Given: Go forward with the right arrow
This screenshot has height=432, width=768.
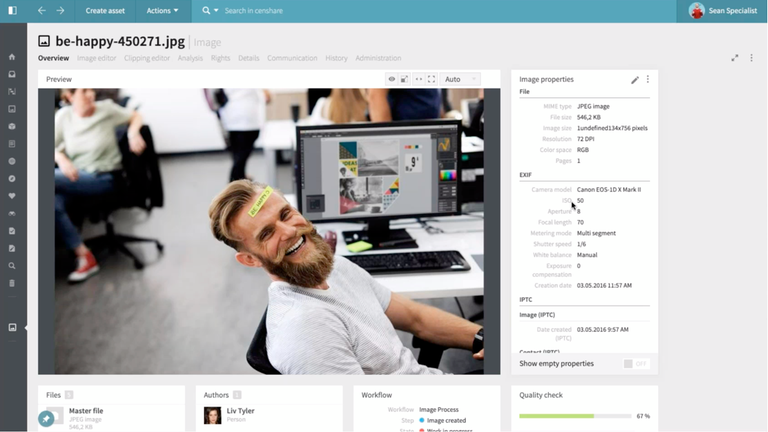Looking at the screenshot, I should click(60, 10).
